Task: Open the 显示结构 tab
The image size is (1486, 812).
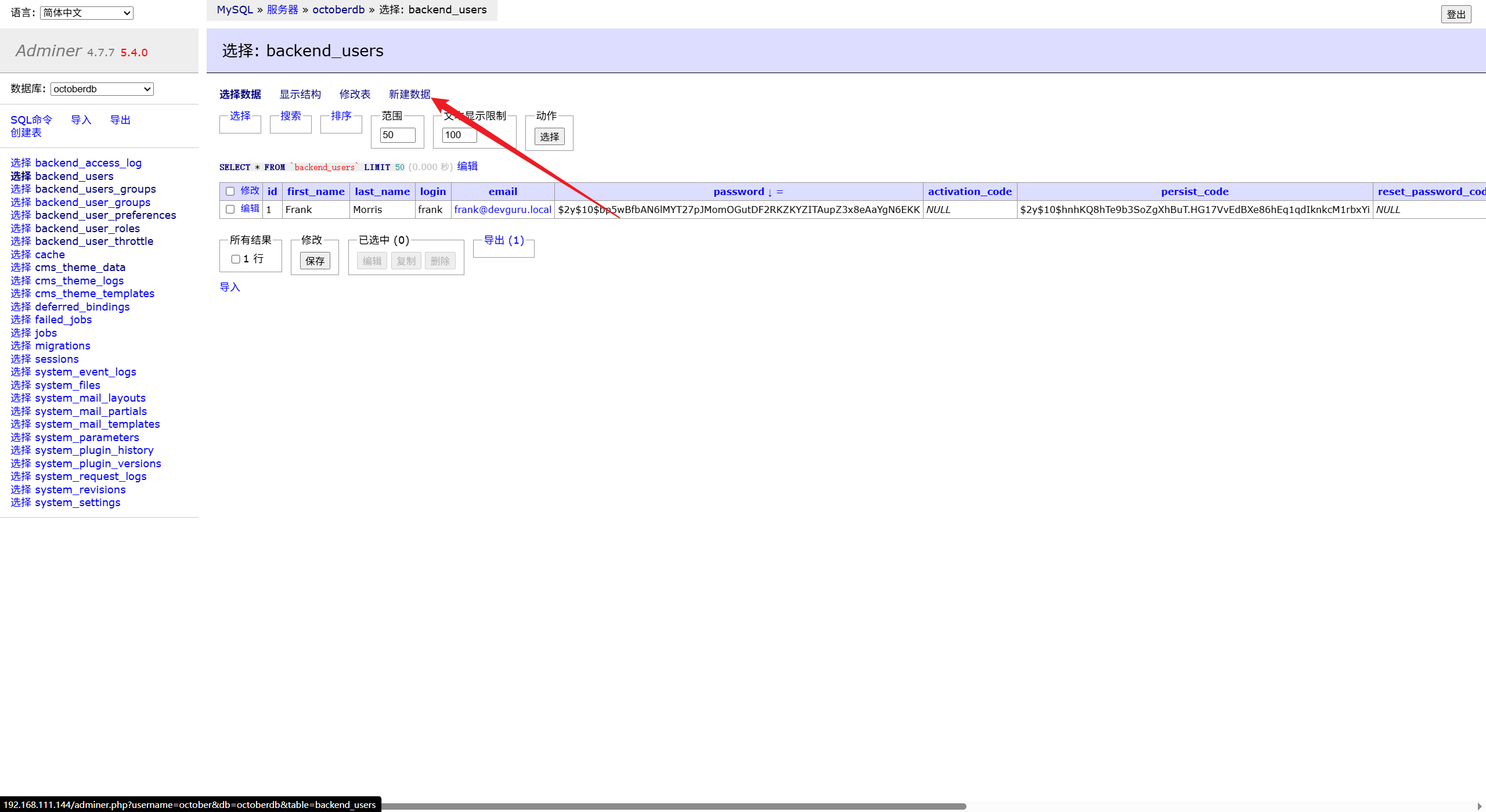Action: point(300,94)
